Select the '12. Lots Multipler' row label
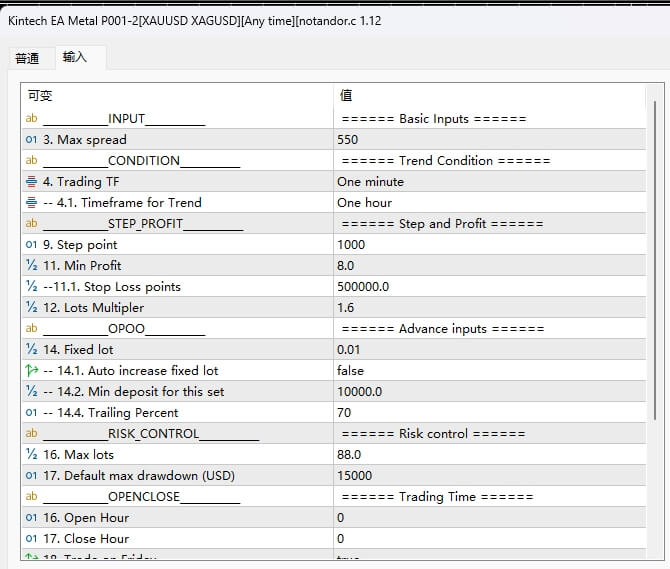Image resolution: width=670 pixels, height=569 pixels. [x=94, y=307]
